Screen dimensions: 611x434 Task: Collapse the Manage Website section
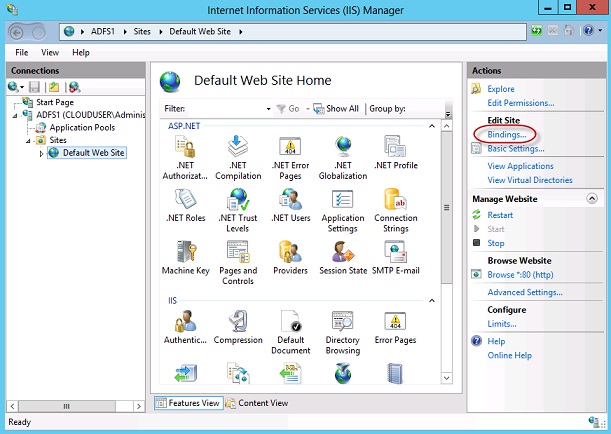592,199
